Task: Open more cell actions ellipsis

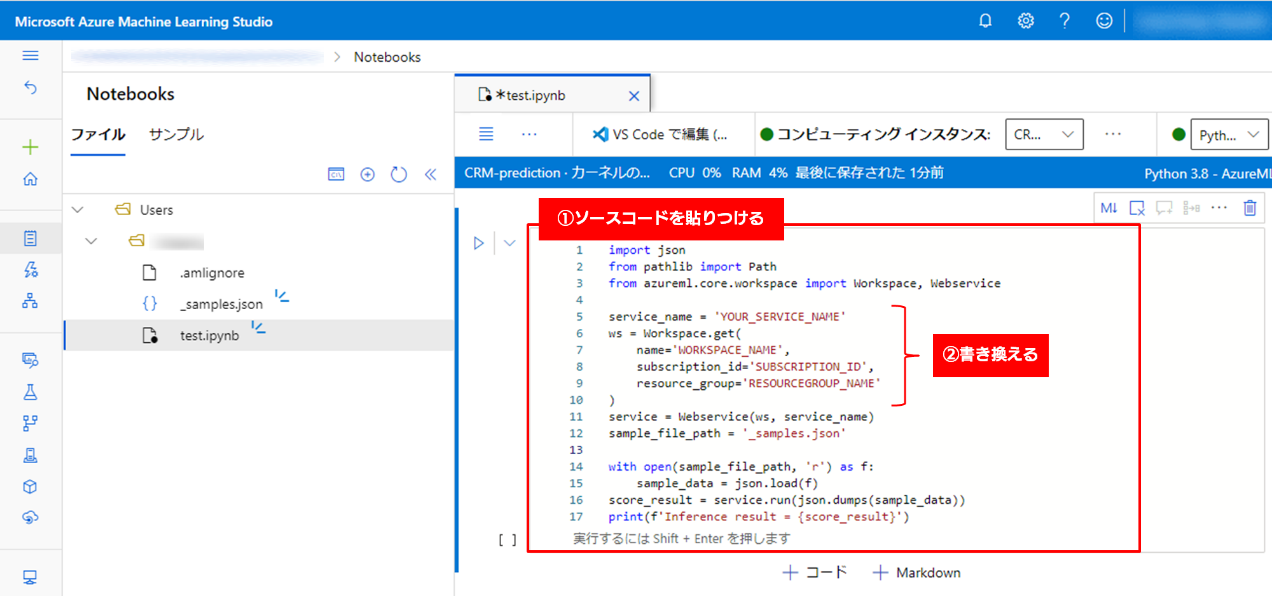Action: 1219,208
